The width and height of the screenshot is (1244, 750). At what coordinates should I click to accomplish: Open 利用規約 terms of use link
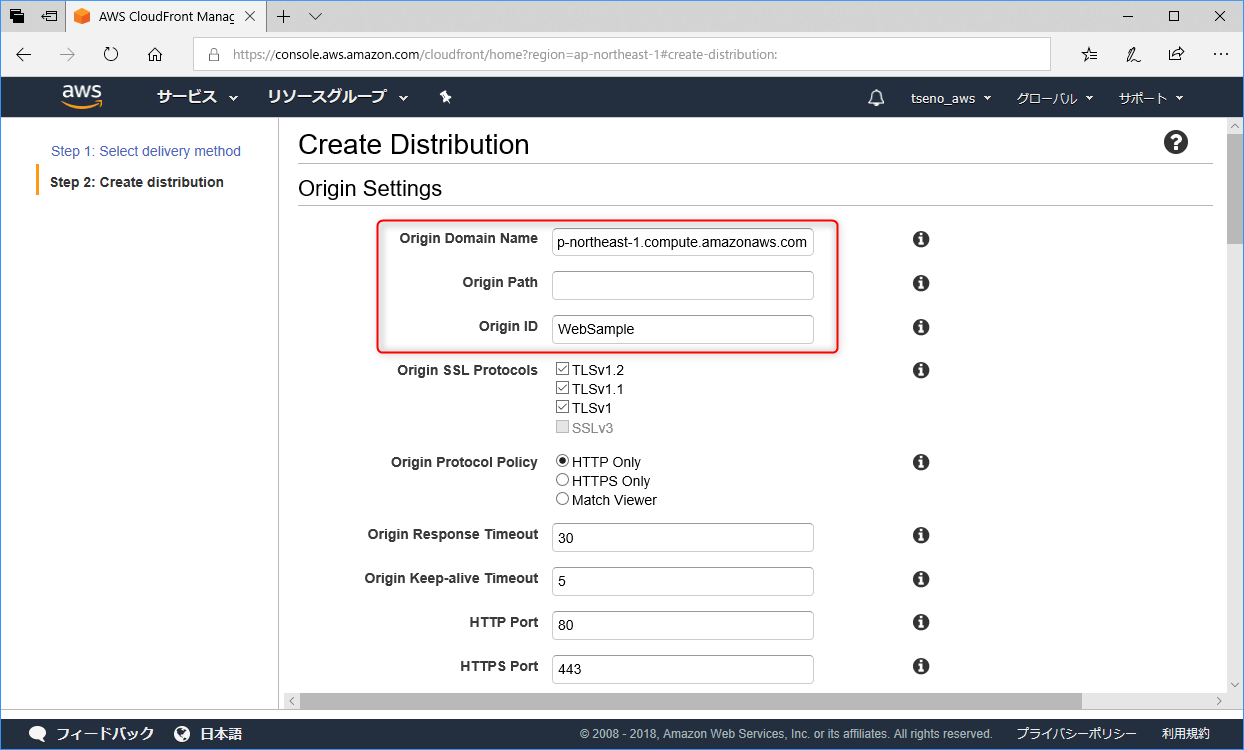1186,734
